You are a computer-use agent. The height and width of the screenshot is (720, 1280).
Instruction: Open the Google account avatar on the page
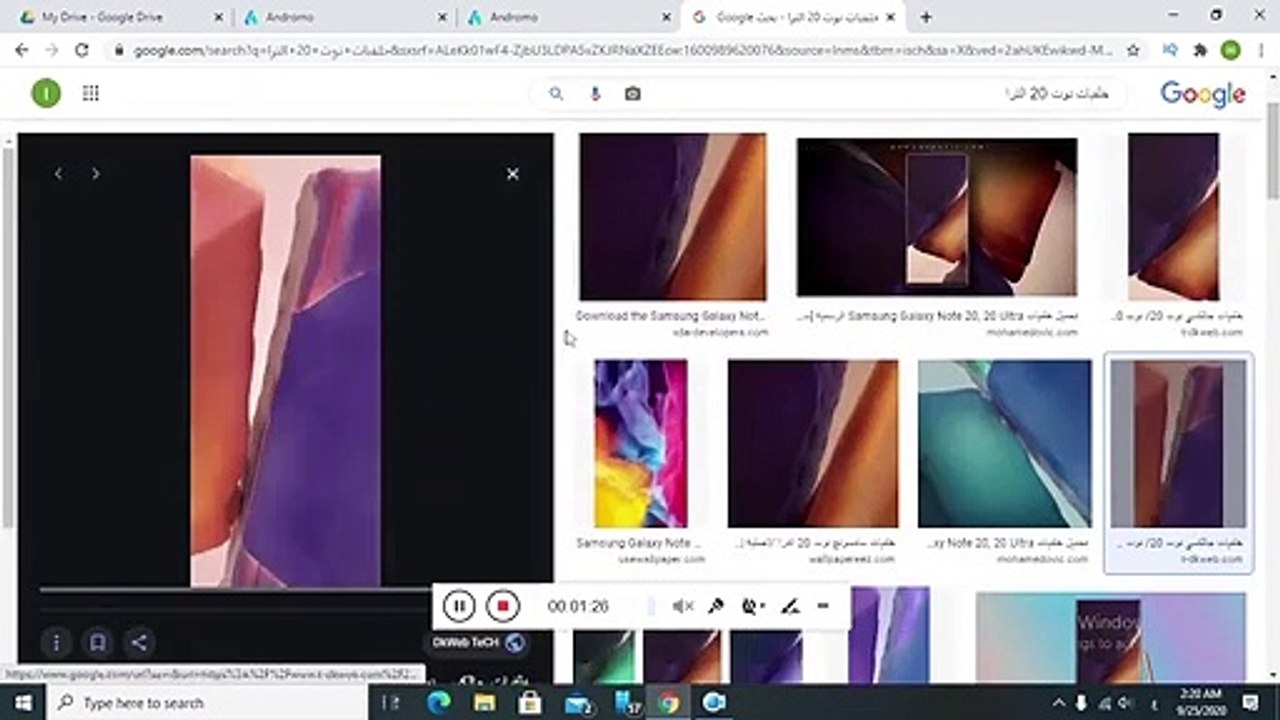coord(46,94)
